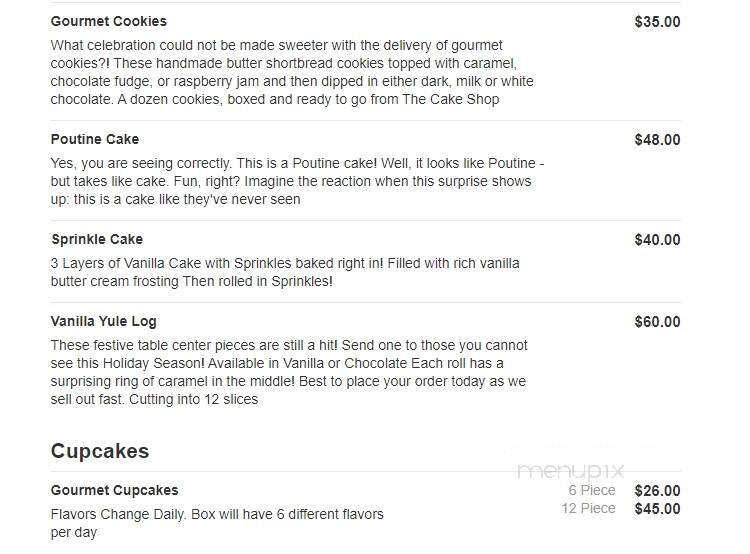Choose the 6 Piece cupcake size label

[x=592, y=490]
